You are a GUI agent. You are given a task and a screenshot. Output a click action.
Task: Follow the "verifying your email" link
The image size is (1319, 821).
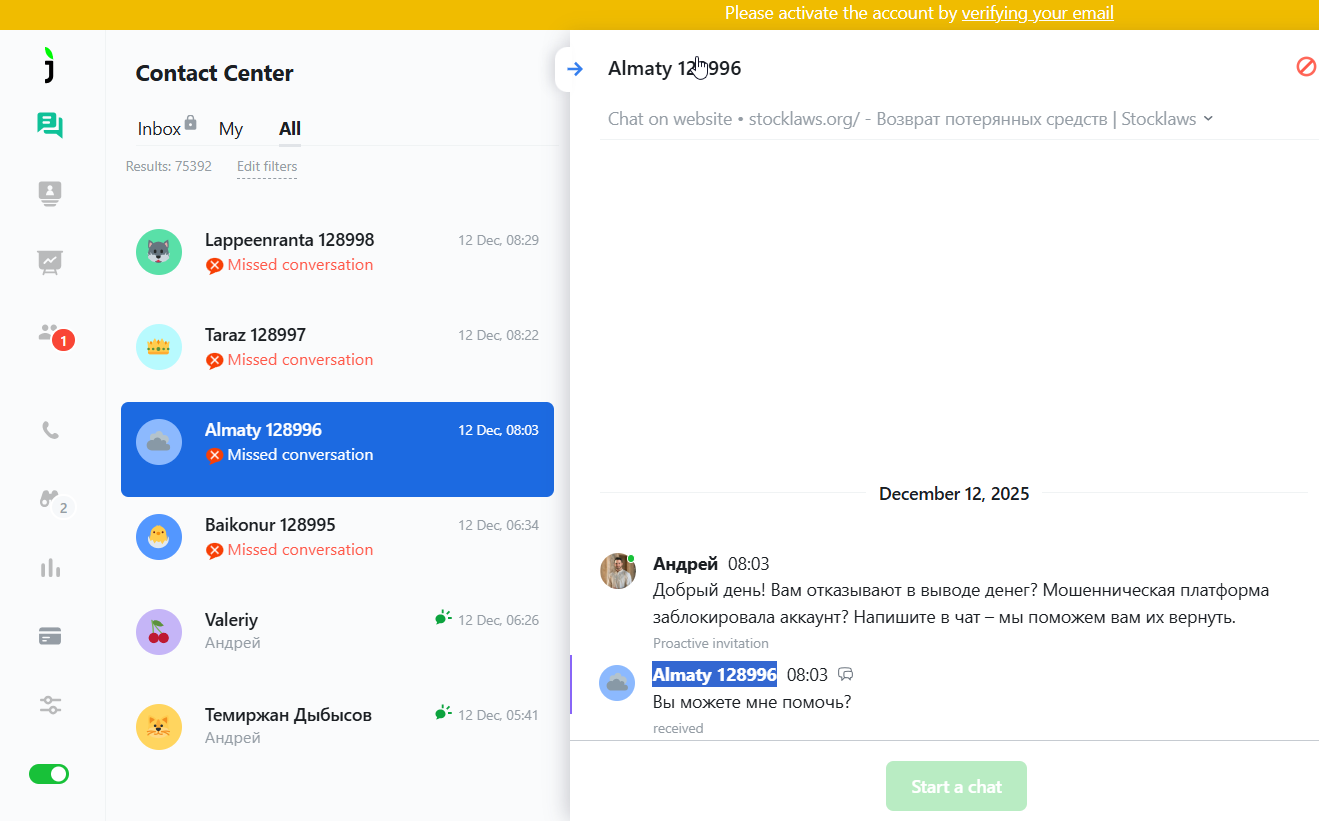tap(1037, 13)
